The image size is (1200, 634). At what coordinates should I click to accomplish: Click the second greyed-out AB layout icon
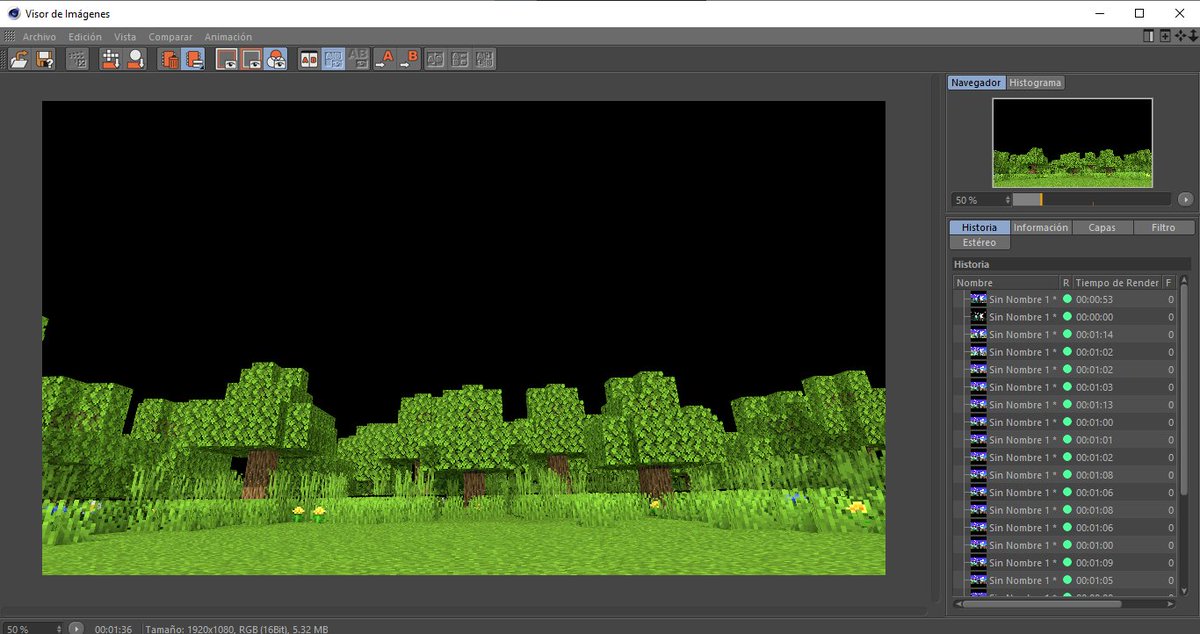pyautogui.click(x=460, y=60)
